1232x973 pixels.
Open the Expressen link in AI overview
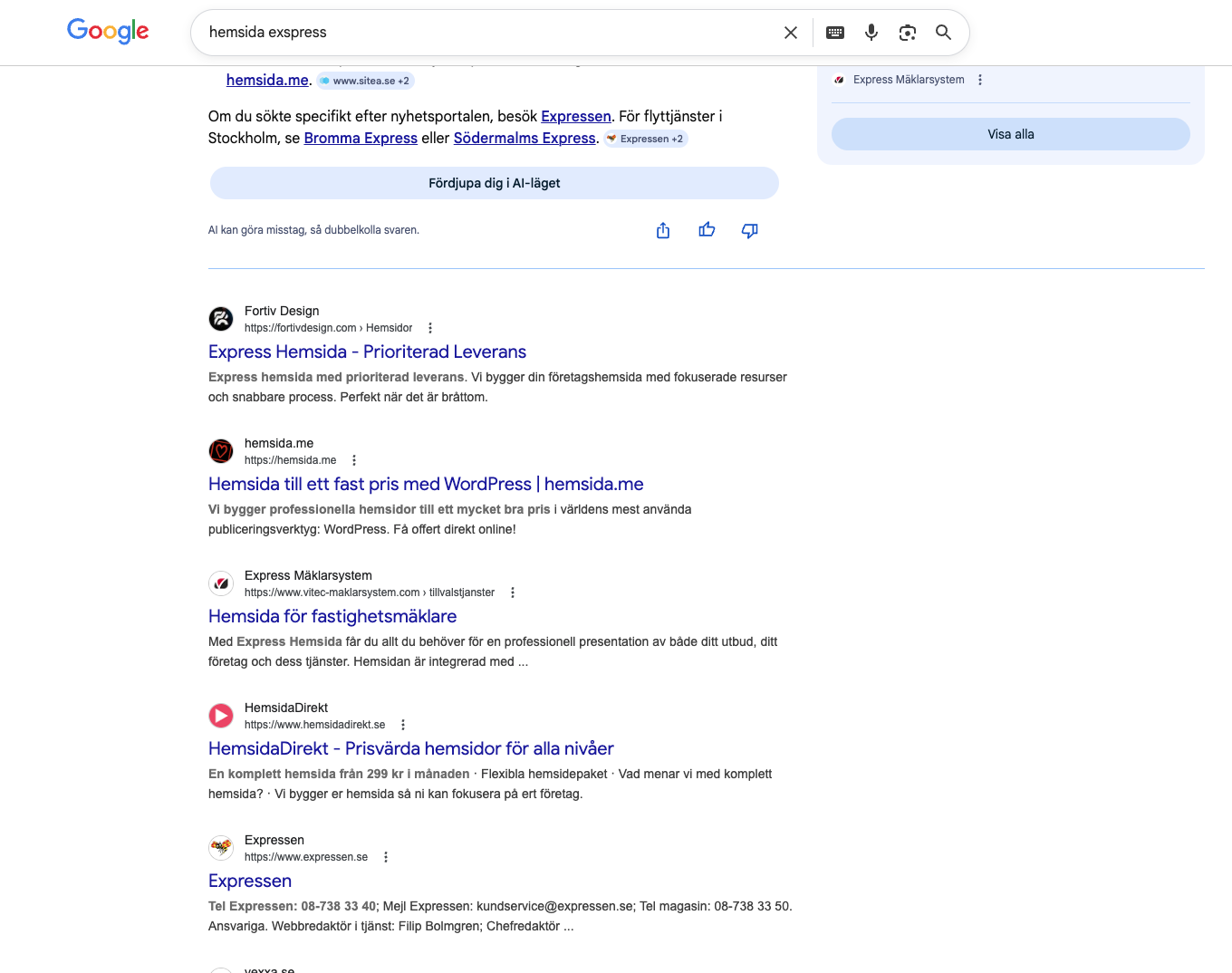coord(576,116)
